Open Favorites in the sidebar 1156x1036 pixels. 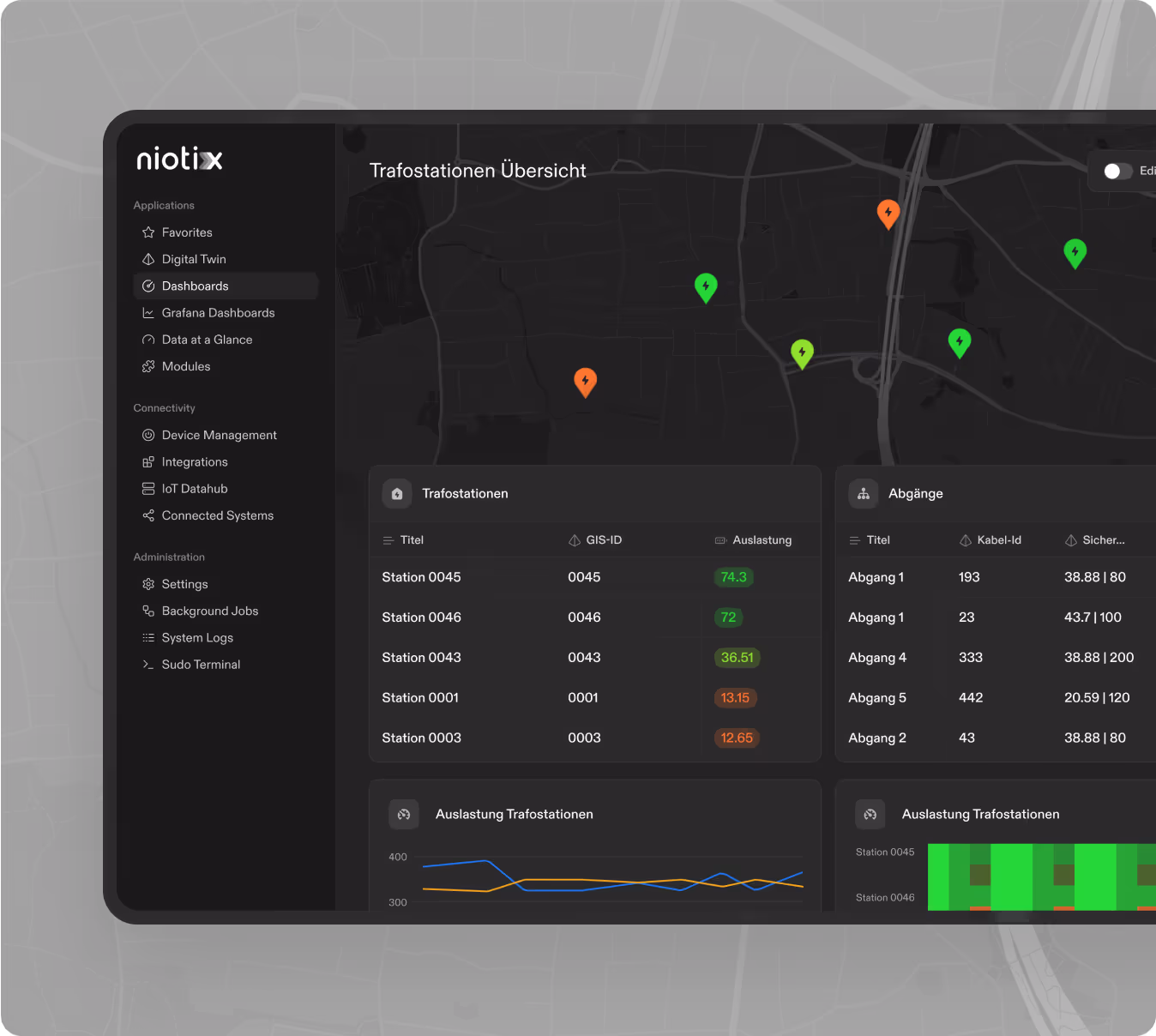[187, 232]
